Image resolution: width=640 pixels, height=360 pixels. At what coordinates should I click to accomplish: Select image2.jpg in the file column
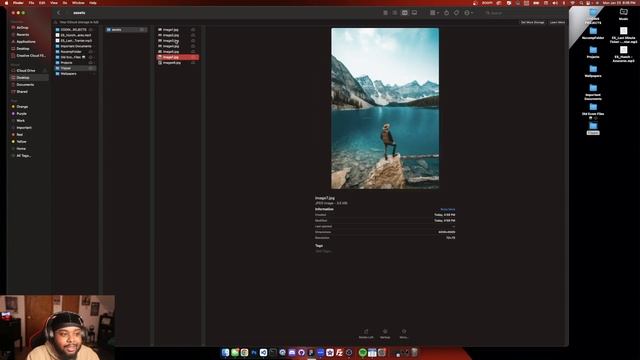177,35
